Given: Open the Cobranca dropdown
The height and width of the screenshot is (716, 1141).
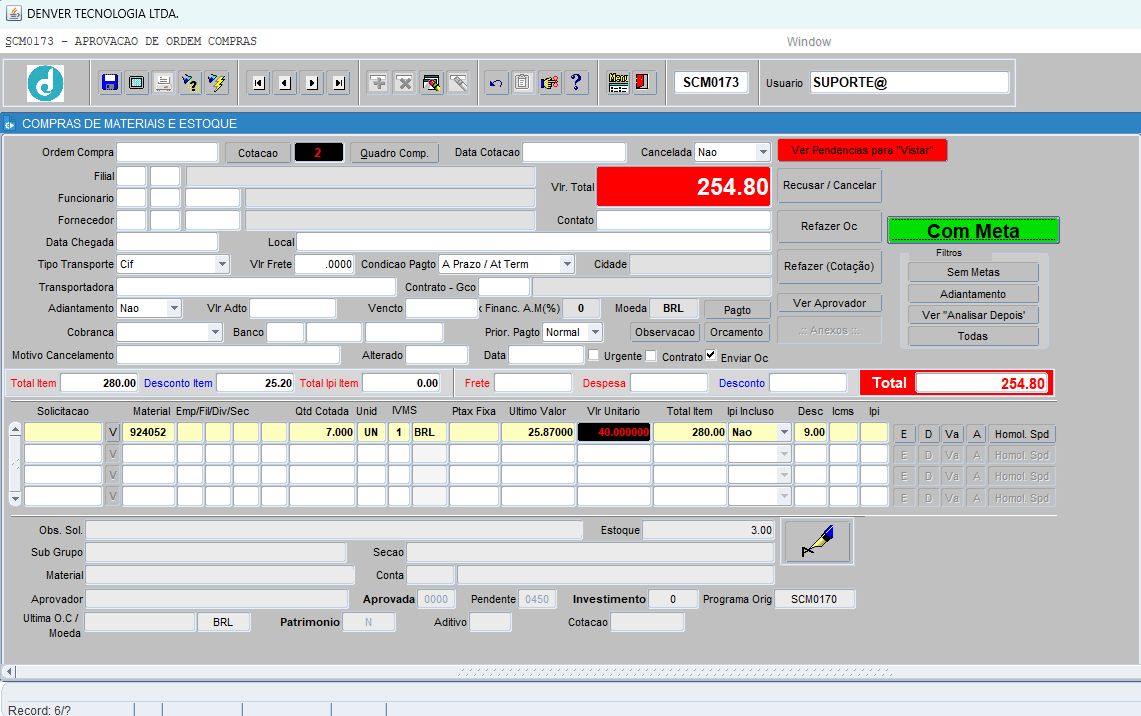Looking at the screenshot, I should tap(215, 332).
